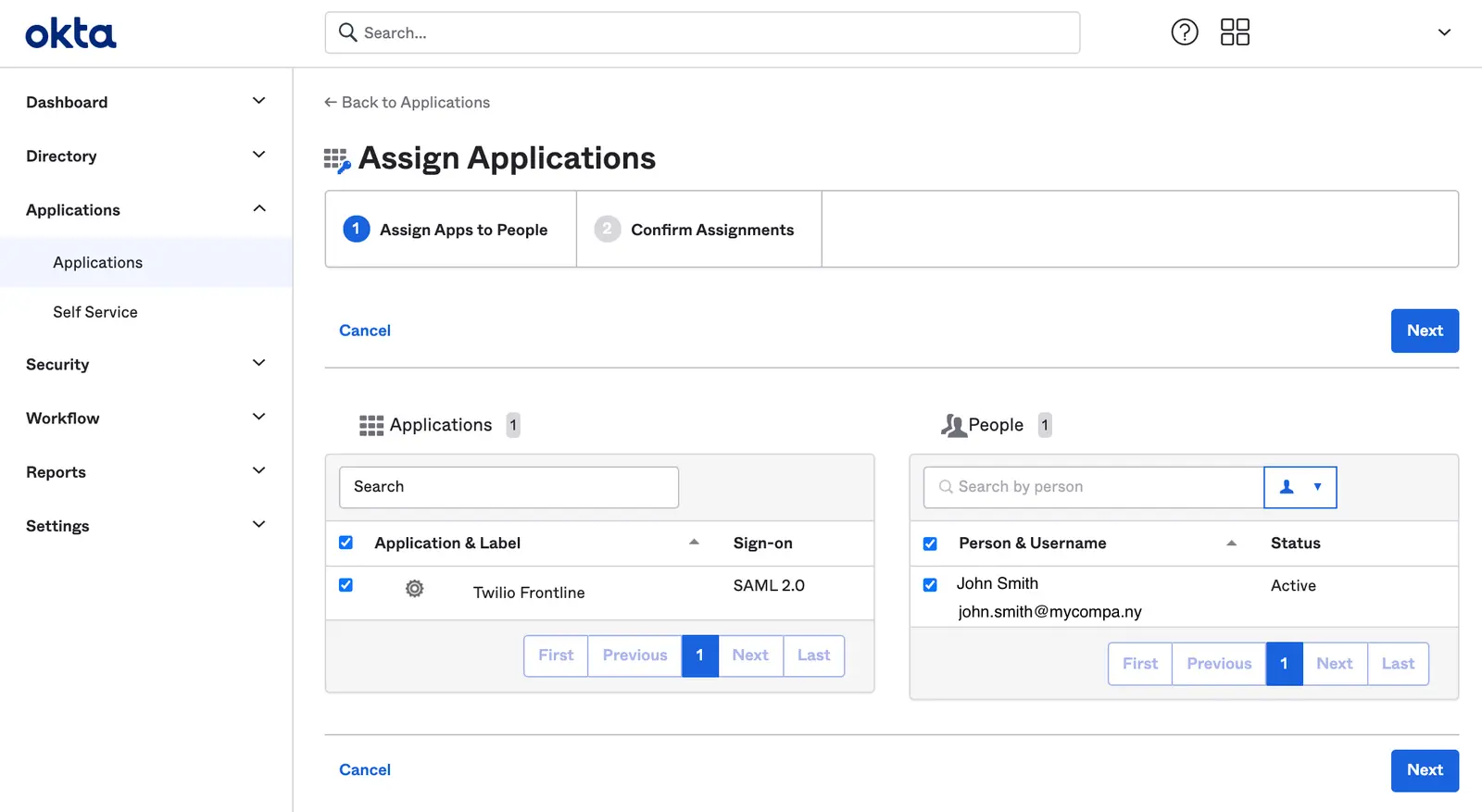Toggle the select-all people checkbox
Viewport: 1482px width, 812px height.
coord(930,543)
